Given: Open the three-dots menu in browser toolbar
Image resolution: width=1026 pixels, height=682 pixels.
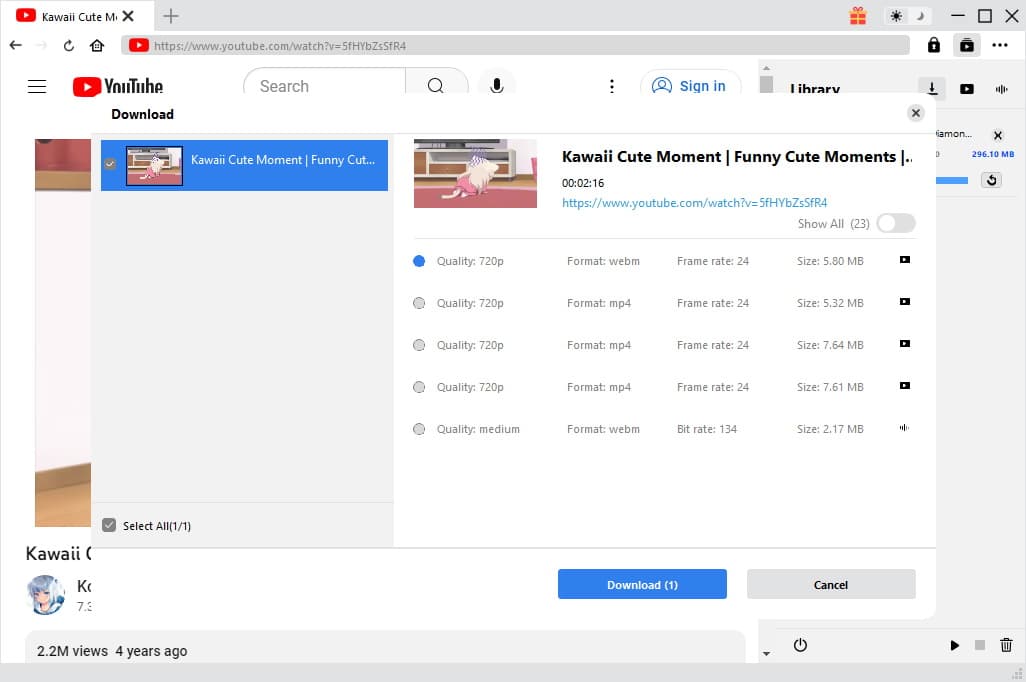Looking at the screenshot, I should (1000, 45).
